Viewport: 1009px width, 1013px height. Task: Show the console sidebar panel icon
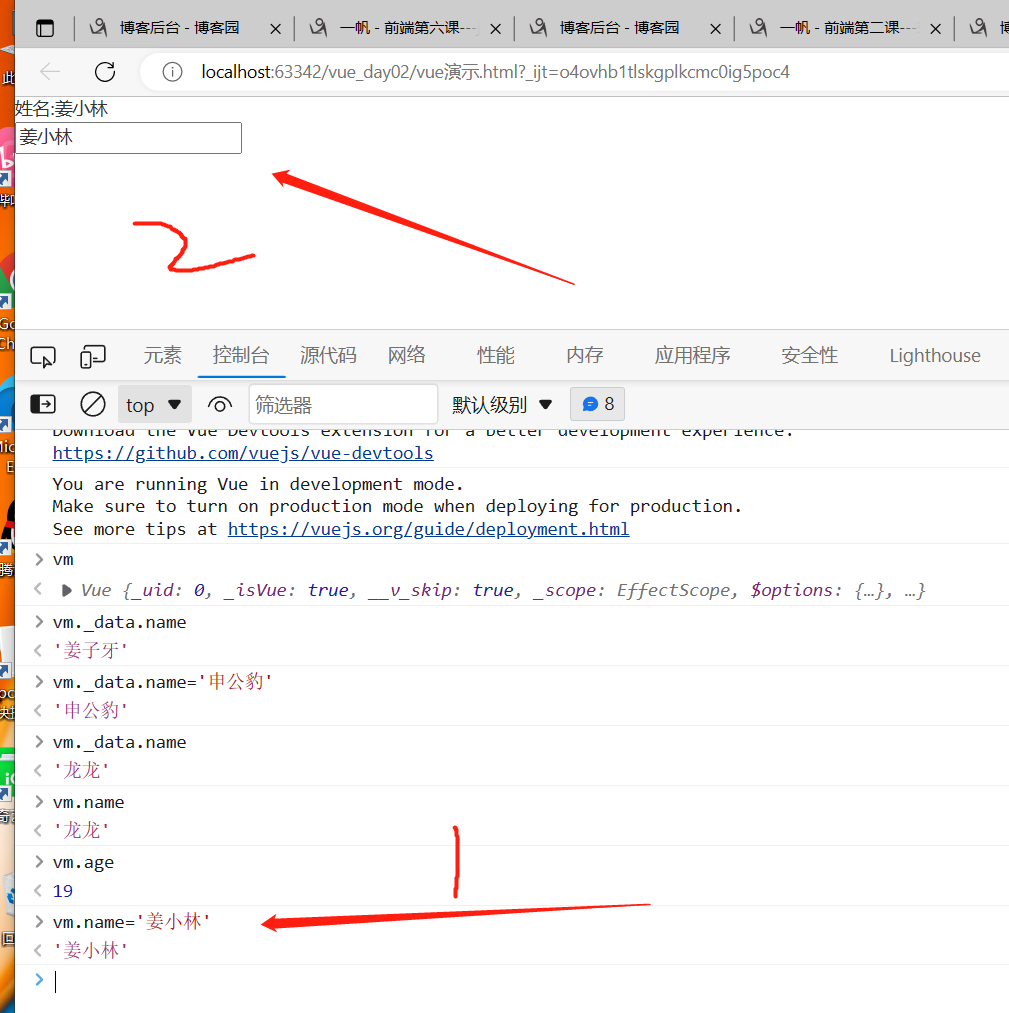pyautogui.click(x=43, y=404)
